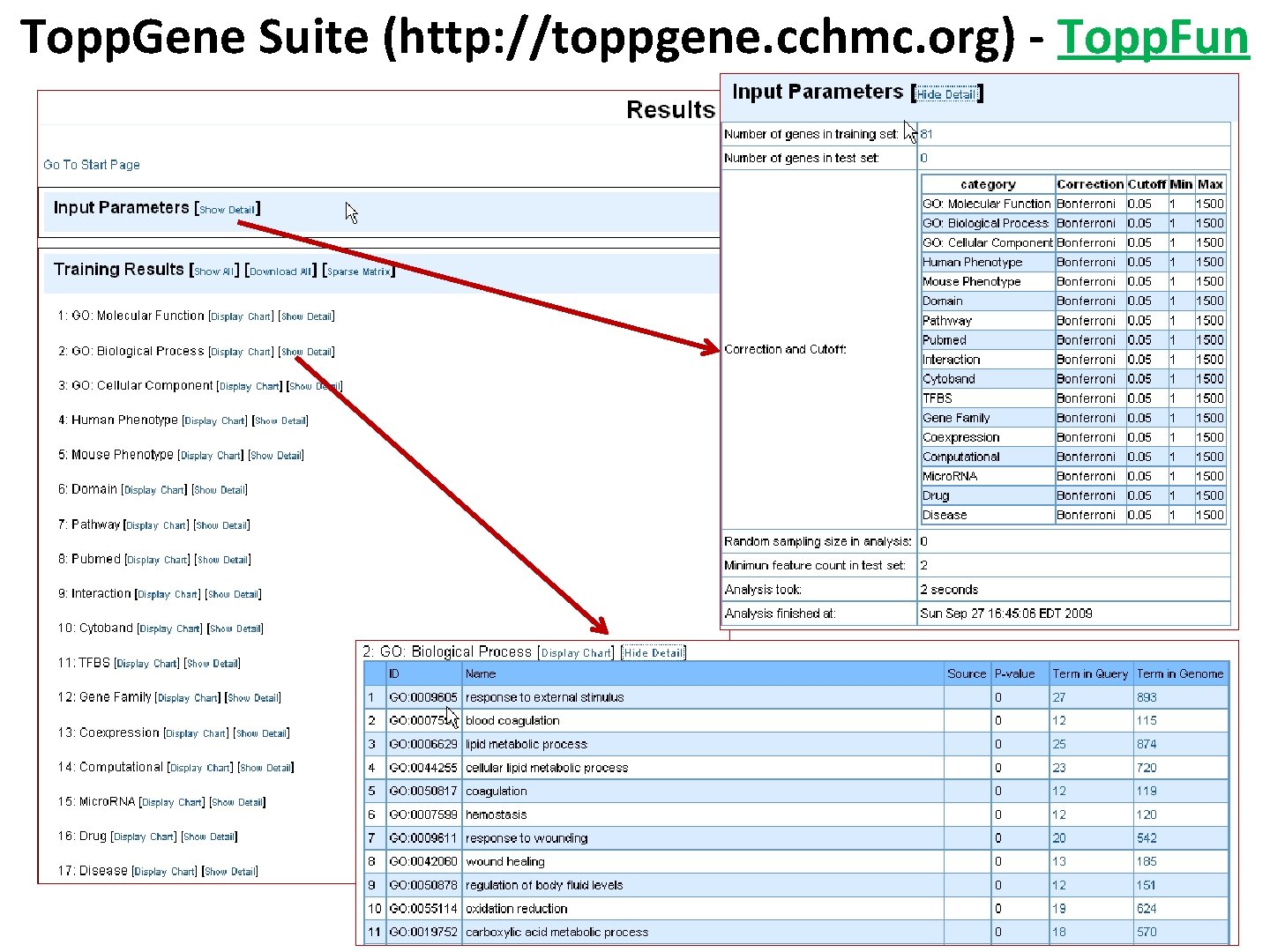Click the Go To Start Page link
The height and width of the screenshot is (952, 1270).
pyautogui.click(x=92, y=165)
